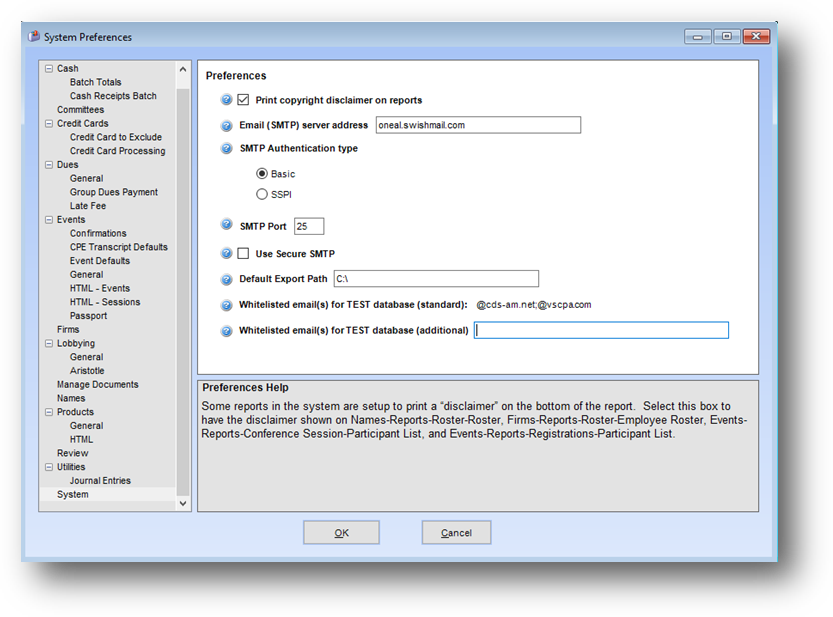
Task: Click the Preferences Help heading
Action: 245,387
